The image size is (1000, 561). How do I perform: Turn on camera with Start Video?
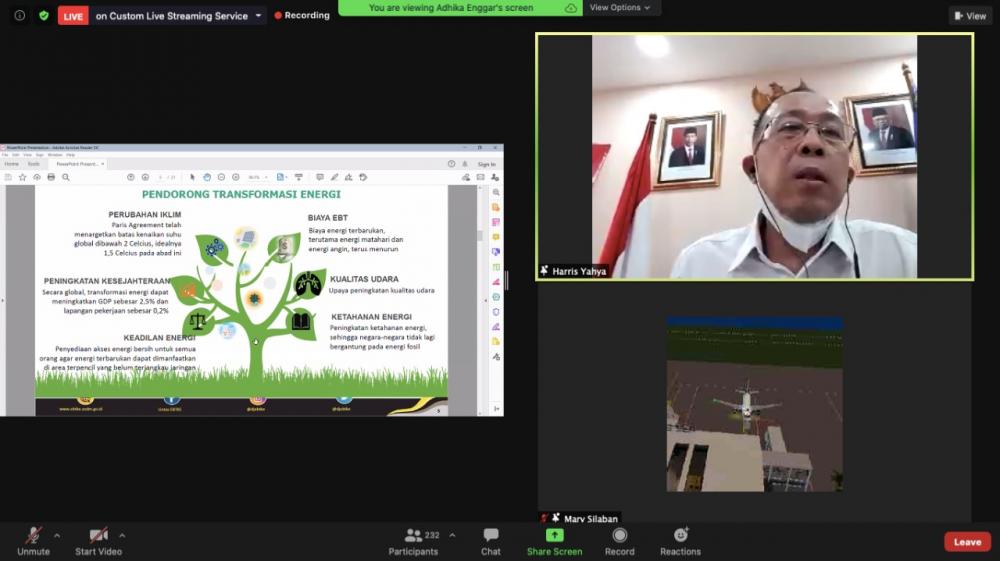pos(98,535)
